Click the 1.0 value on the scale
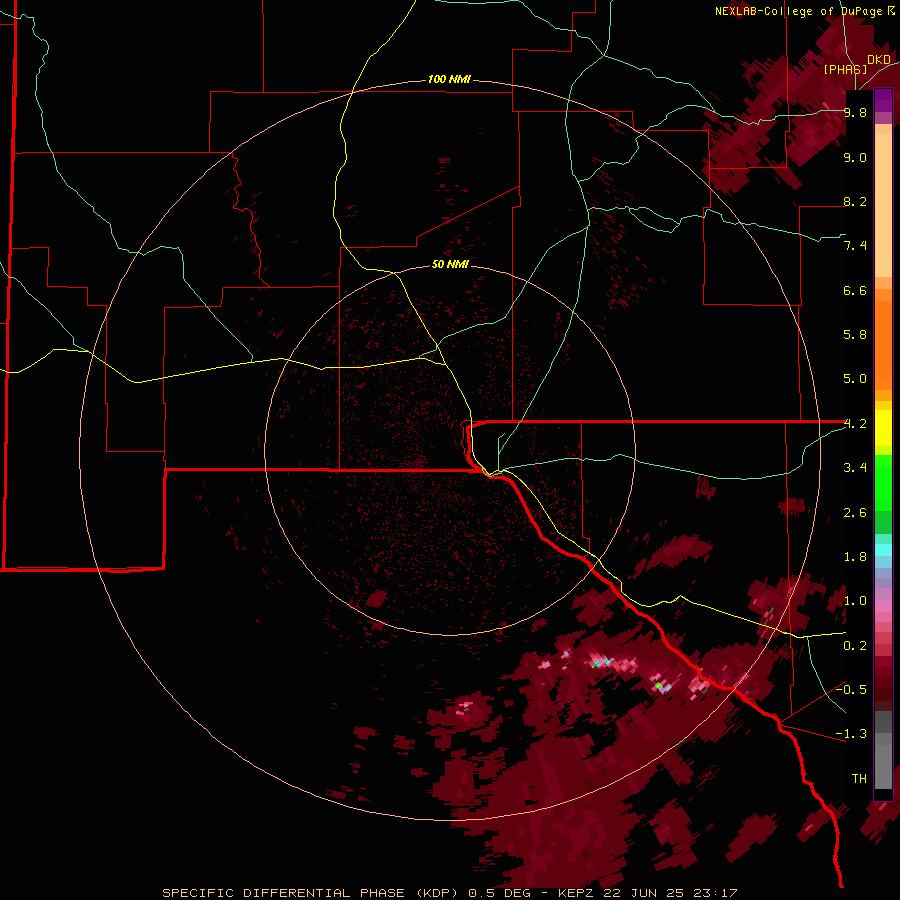This screenshot has height=900, width=900. tap(855, 601)
